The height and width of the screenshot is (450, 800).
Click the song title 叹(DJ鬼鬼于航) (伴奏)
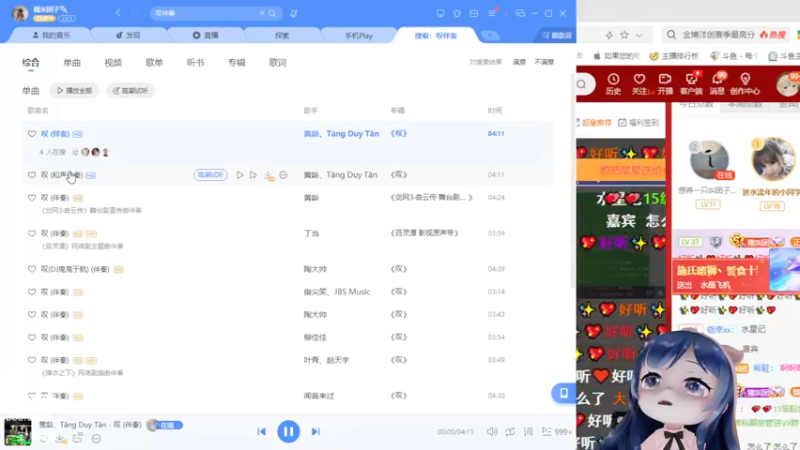(x=75, y=269)
